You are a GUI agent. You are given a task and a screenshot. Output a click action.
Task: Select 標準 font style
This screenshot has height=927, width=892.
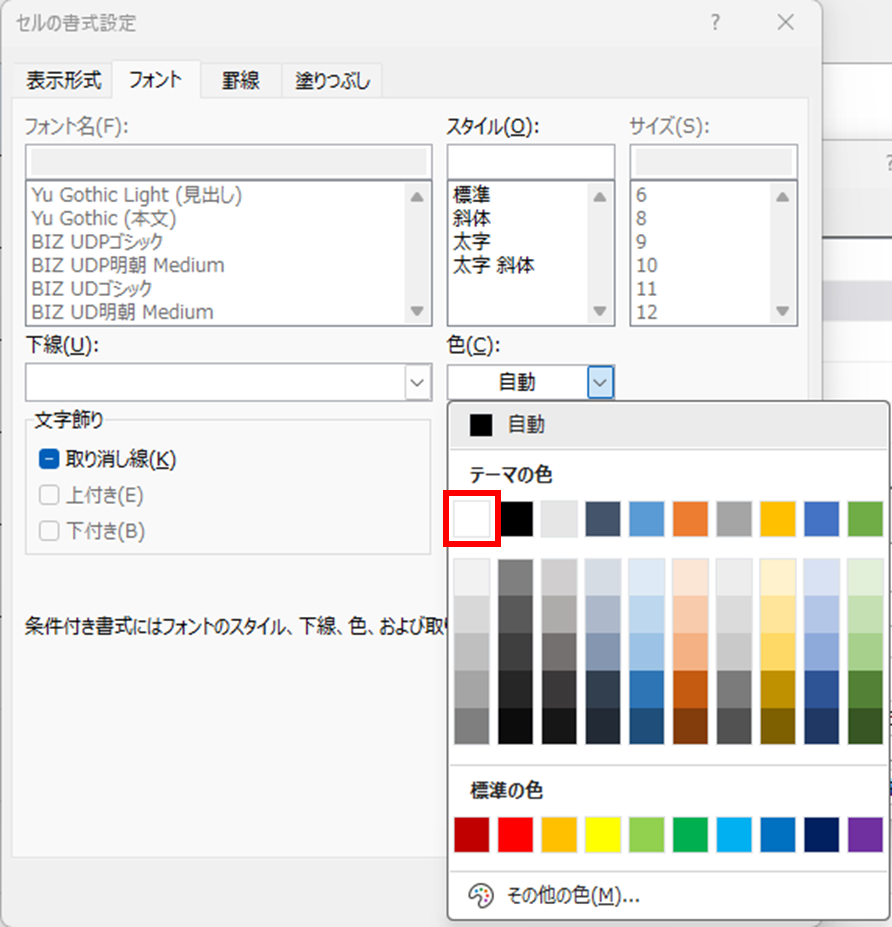click(x=472, y=195)
